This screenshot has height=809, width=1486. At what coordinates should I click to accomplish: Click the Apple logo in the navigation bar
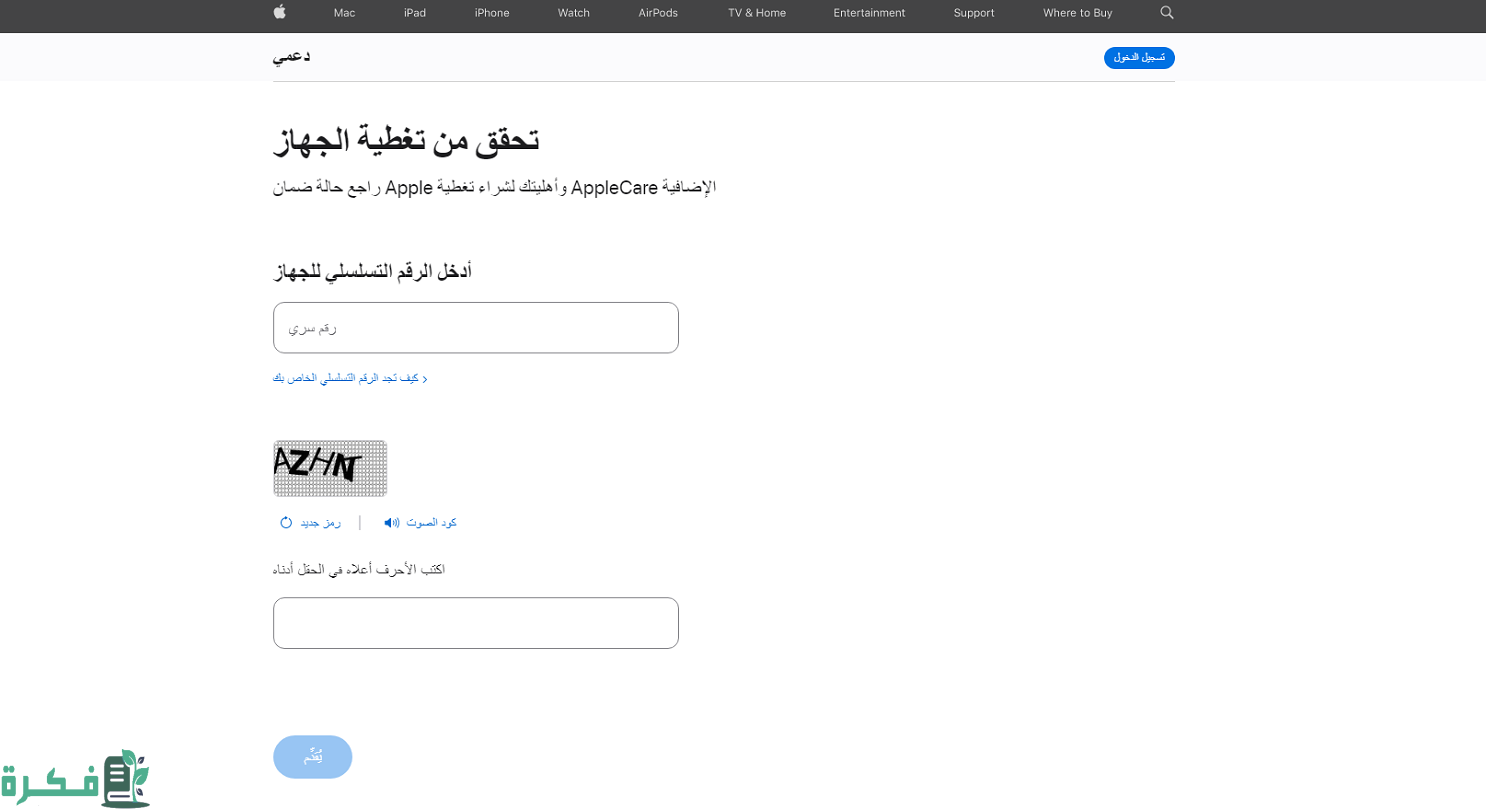click(280, 12)
